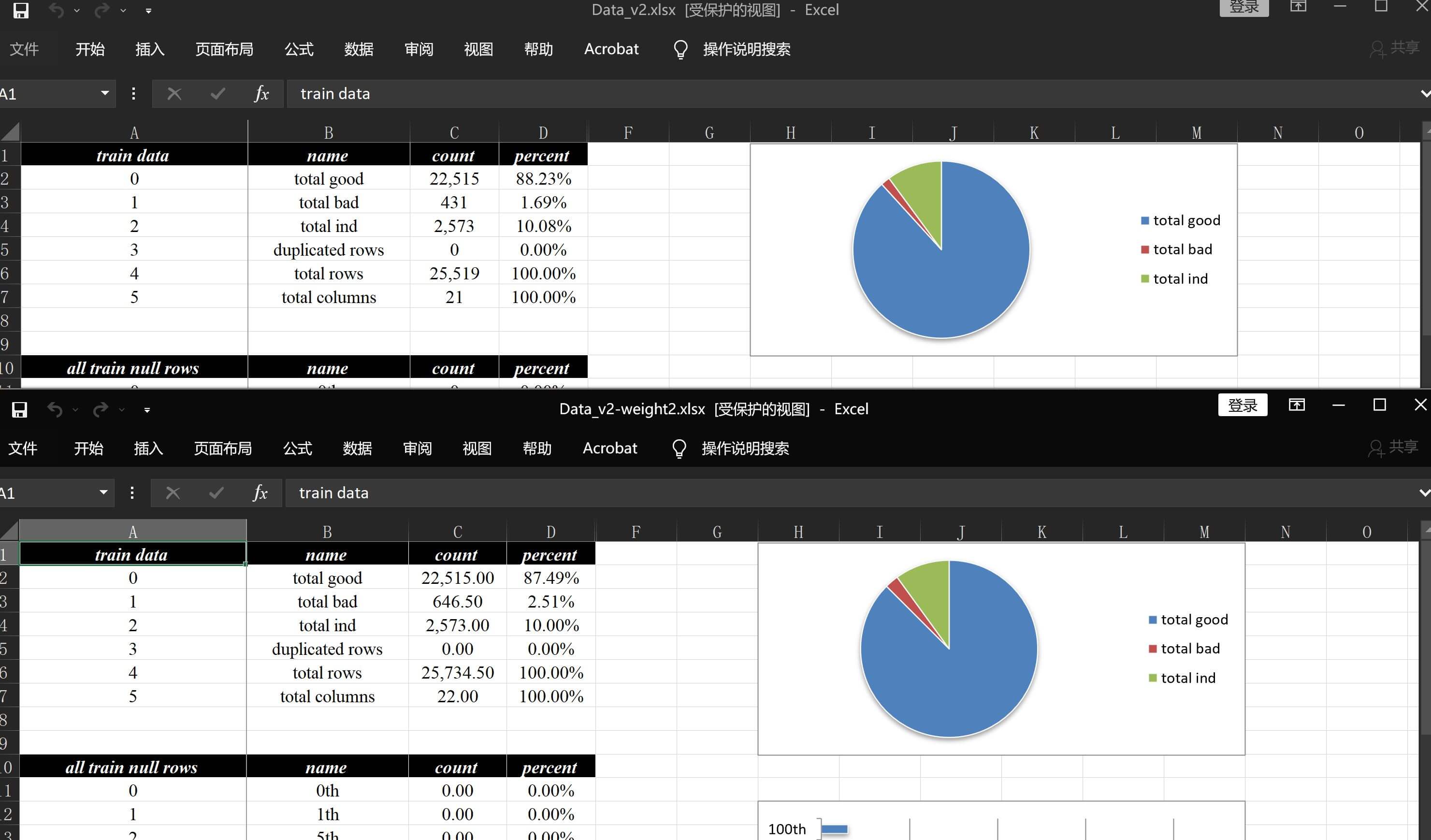Open Name Box dropdown in top window
This screenshot has width=1431, height=840.
point(104,93)
